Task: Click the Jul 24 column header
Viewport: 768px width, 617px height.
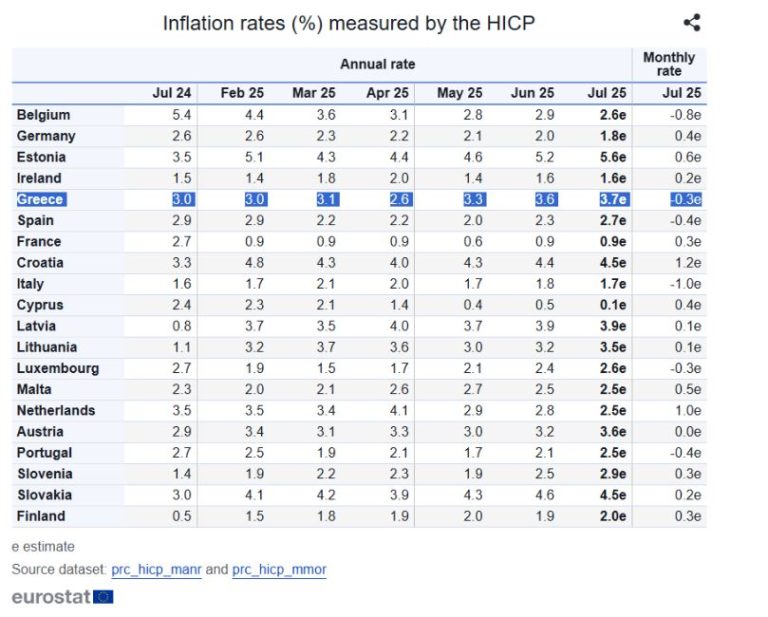Action: (x=172, y=93)
